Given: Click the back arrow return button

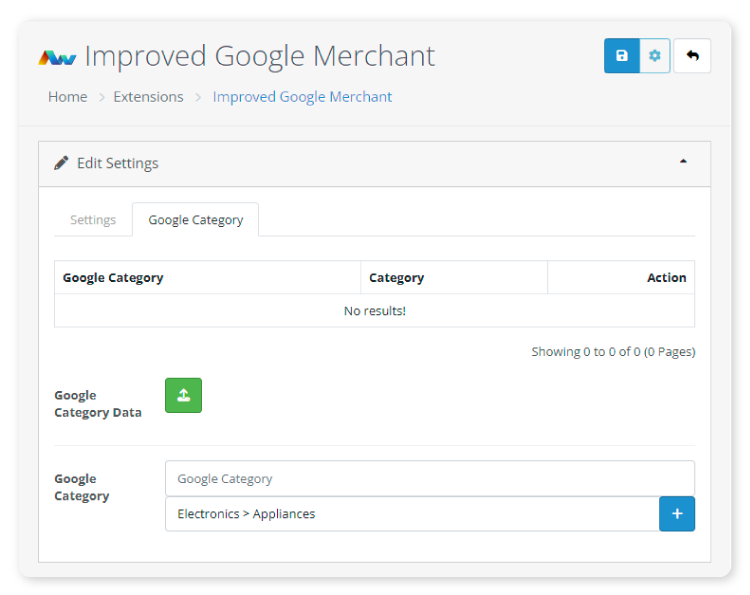Looking at the screenshot, I should click(692, 56).
